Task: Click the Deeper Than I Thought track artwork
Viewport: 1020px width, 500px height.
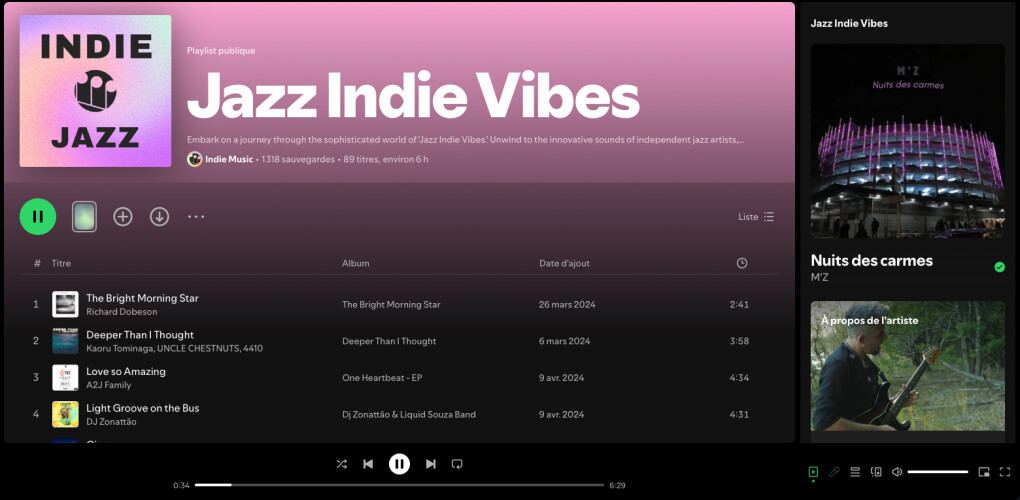Action: tap(65, 341)
